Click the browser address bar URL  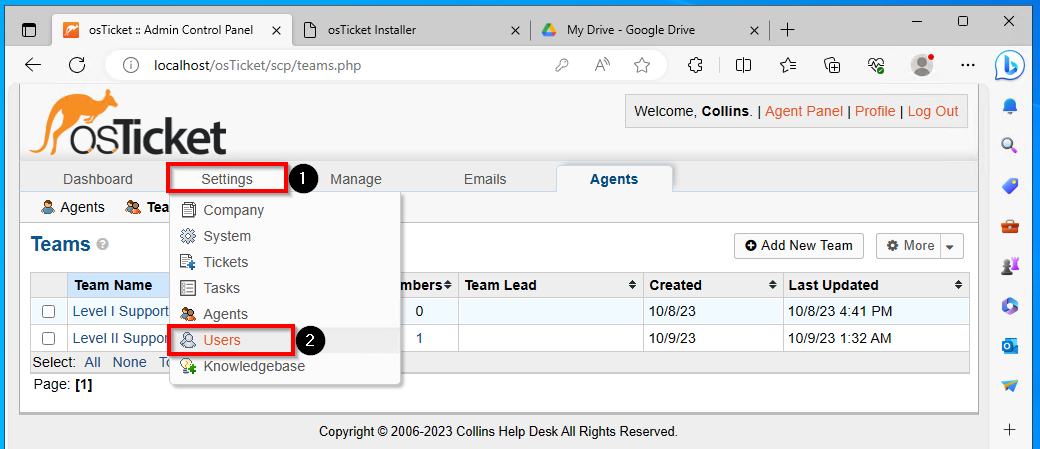coord(257,66)
